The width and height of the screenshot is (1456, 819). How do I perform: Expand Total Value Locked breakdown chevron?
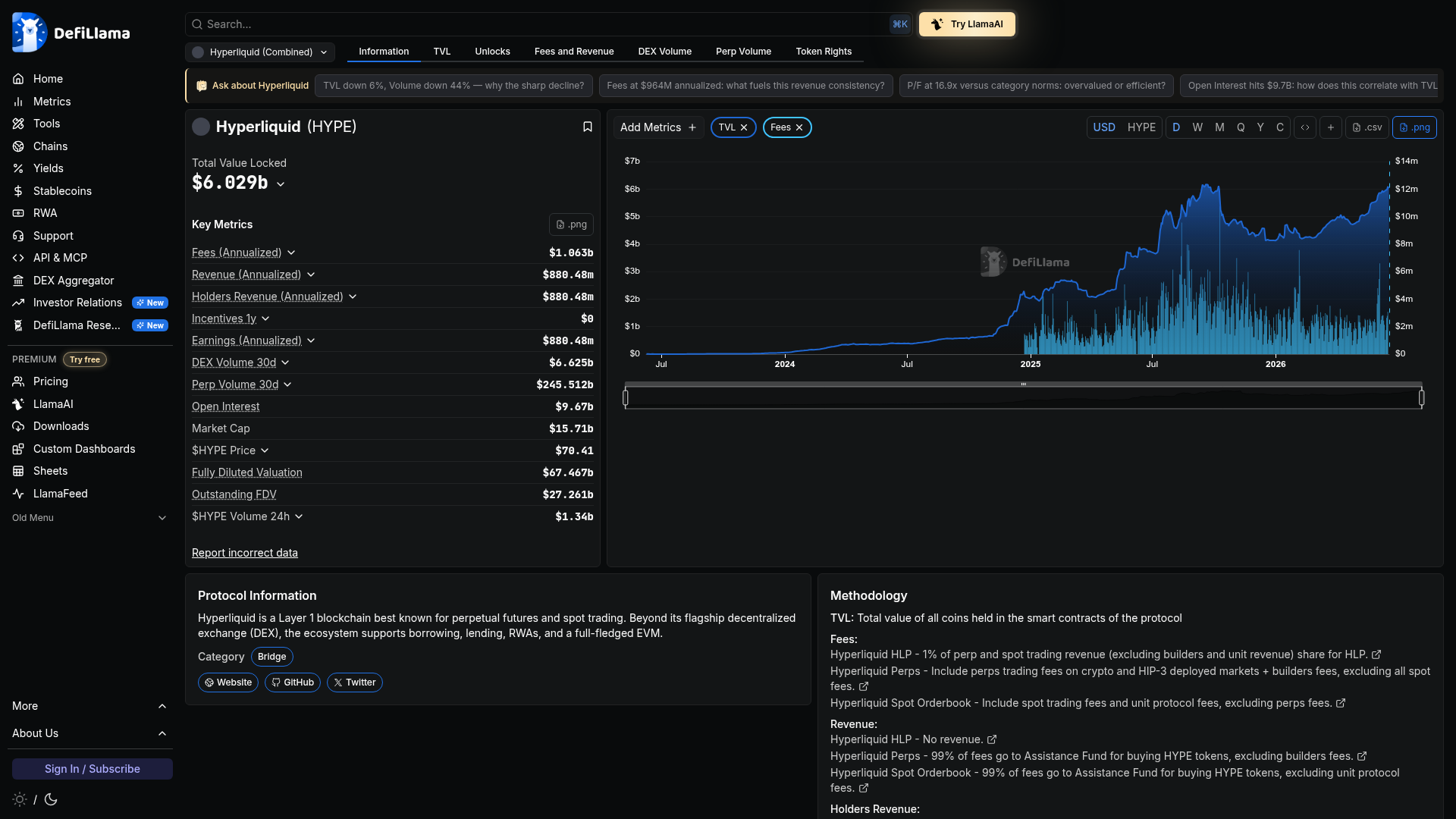click(x=281, y=184)
